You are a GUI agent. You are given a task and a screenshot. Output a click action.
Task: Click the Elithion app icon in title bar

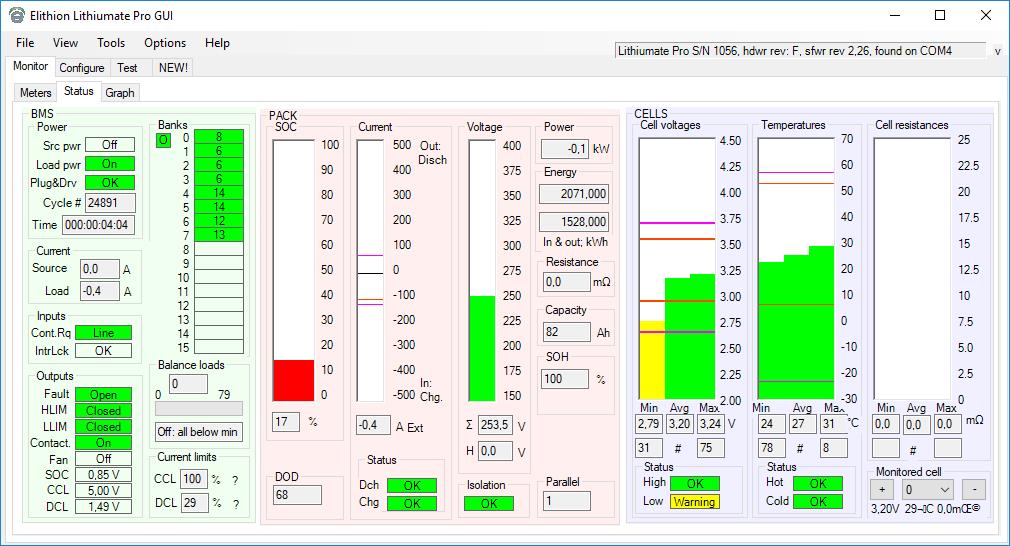[17, 15]
